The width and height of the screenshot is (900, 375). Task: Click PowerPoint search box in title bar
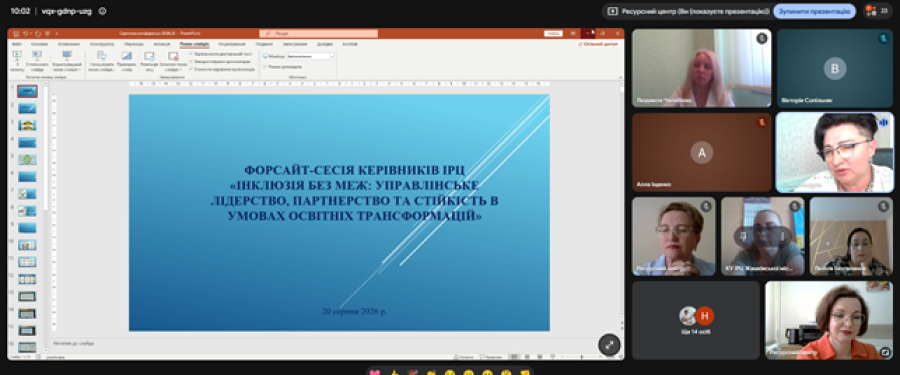[319, 33]
